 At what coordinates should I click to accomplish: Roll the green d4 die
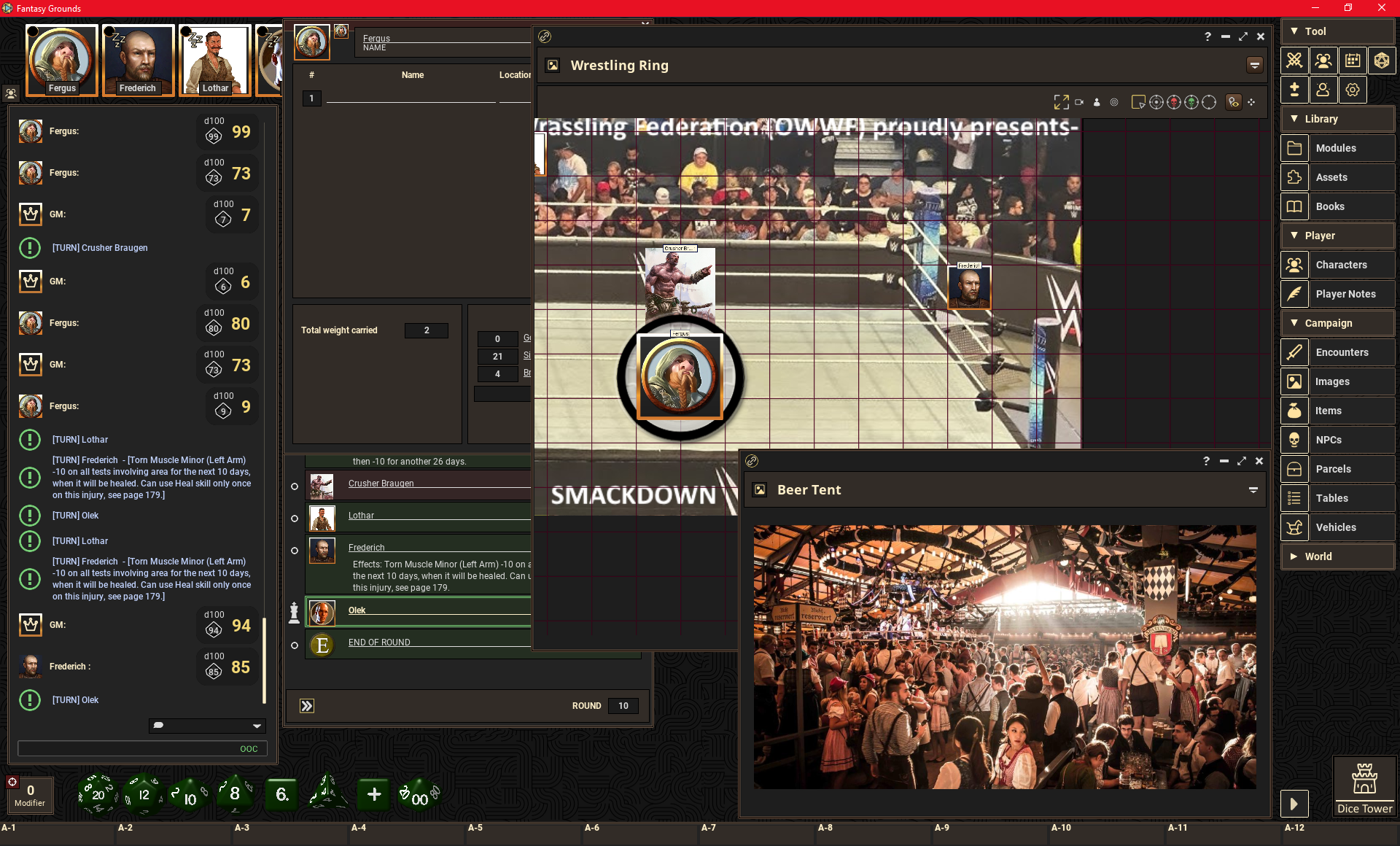[x=327, y=793]
